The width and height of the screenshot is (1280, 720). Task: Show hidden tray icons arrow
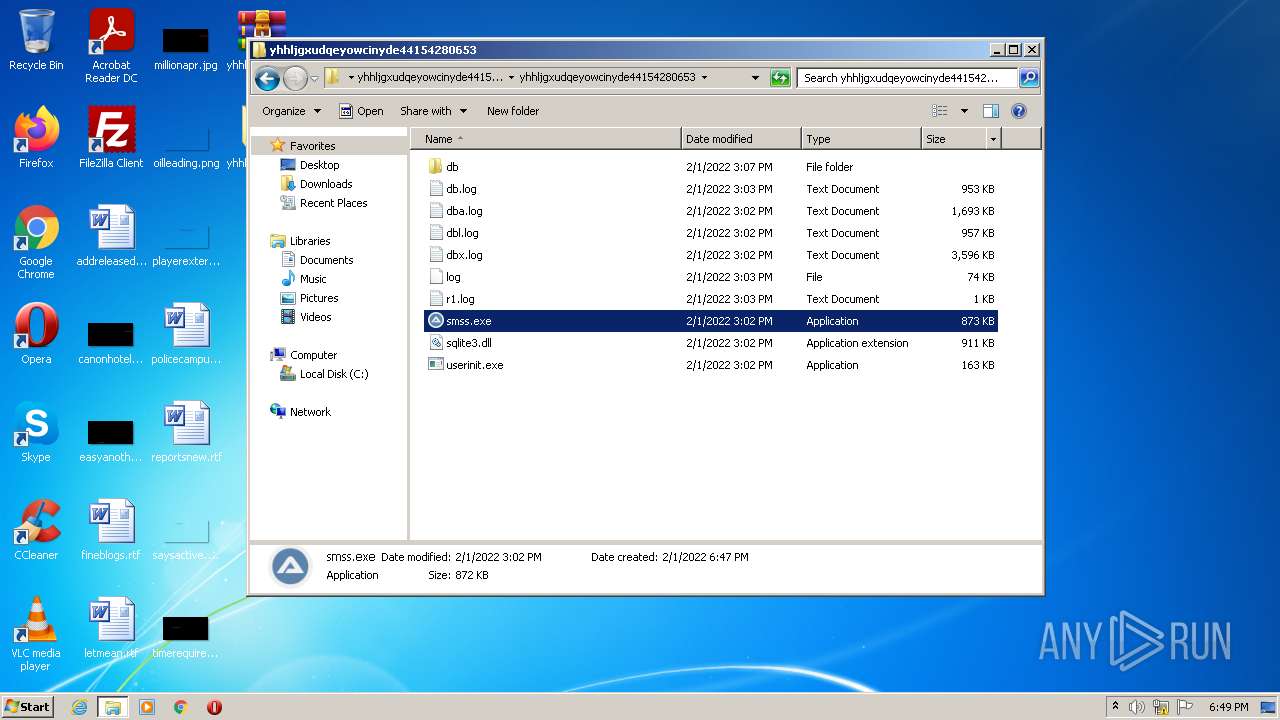coord(1116,707)
